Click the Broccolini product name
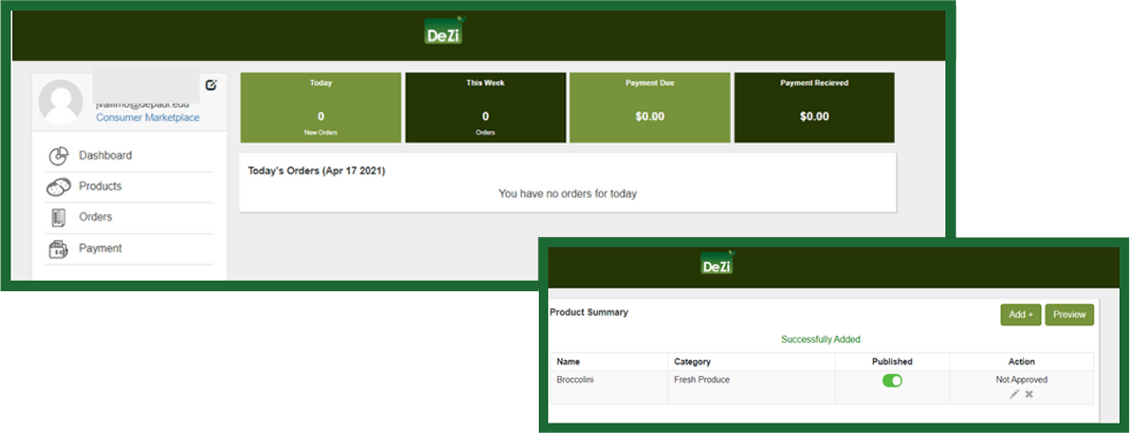Viewport: 1130px width, 433px height. [x=576, y=380]
